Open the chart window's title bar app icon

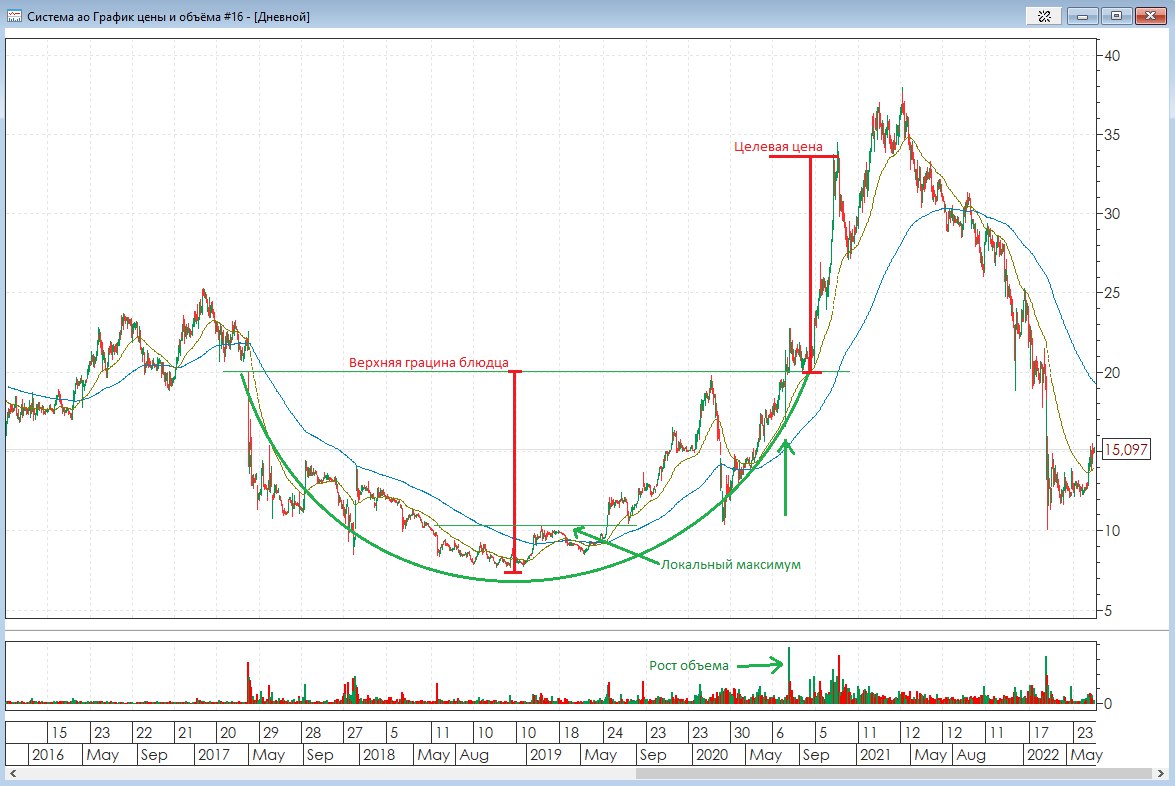[x=14, y=16]
